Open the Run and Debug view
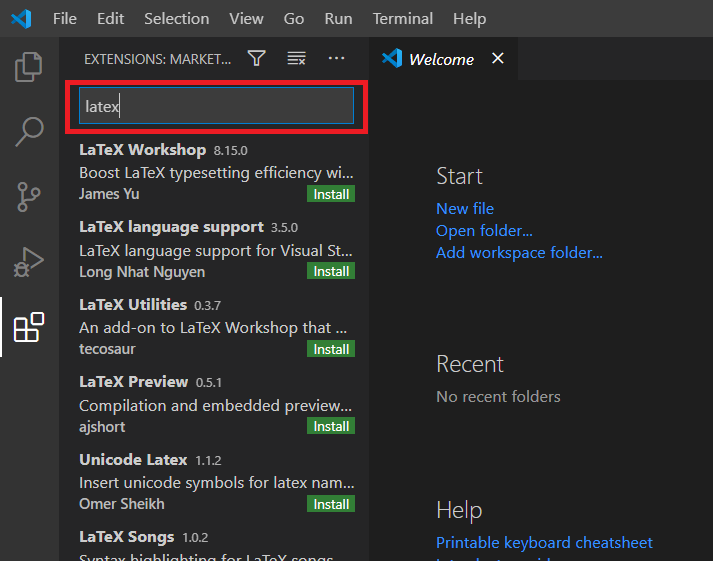This screenshot has width=713, height=561. 29,262
